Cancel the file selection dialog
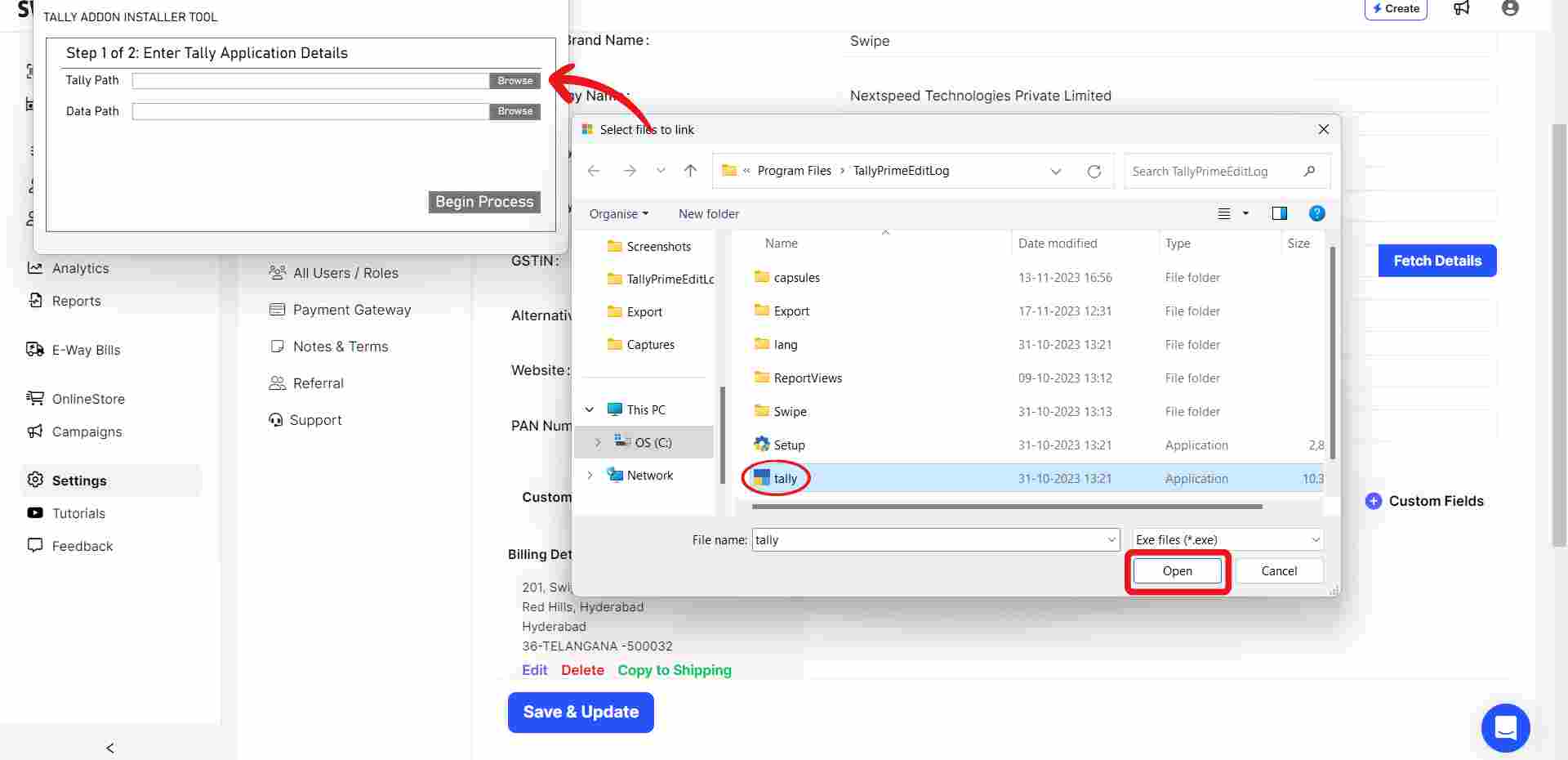 pyautogui.click(x=1279, y=571)
